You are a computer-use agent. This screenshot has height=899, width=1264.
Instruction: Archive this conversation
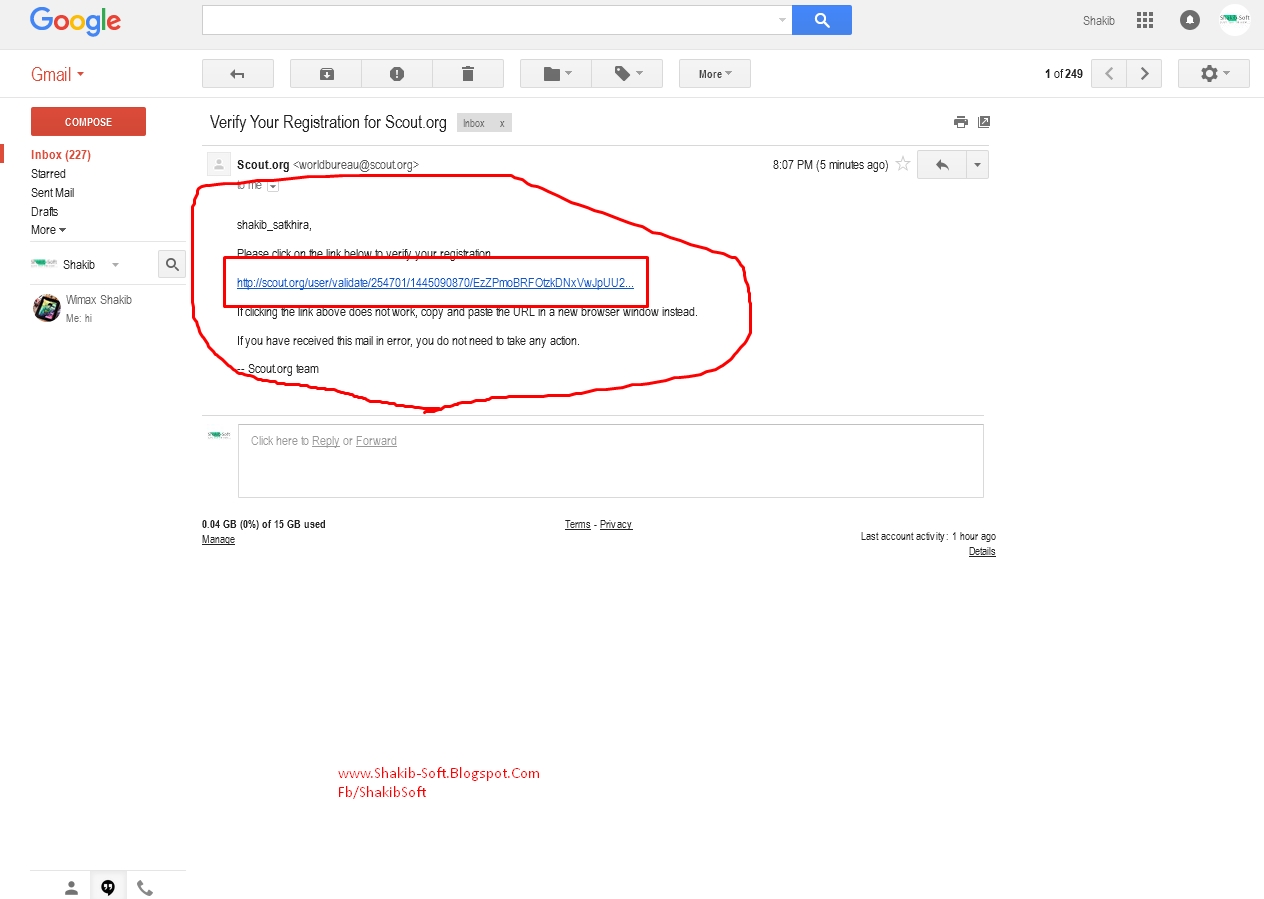(x=326, y=74)
